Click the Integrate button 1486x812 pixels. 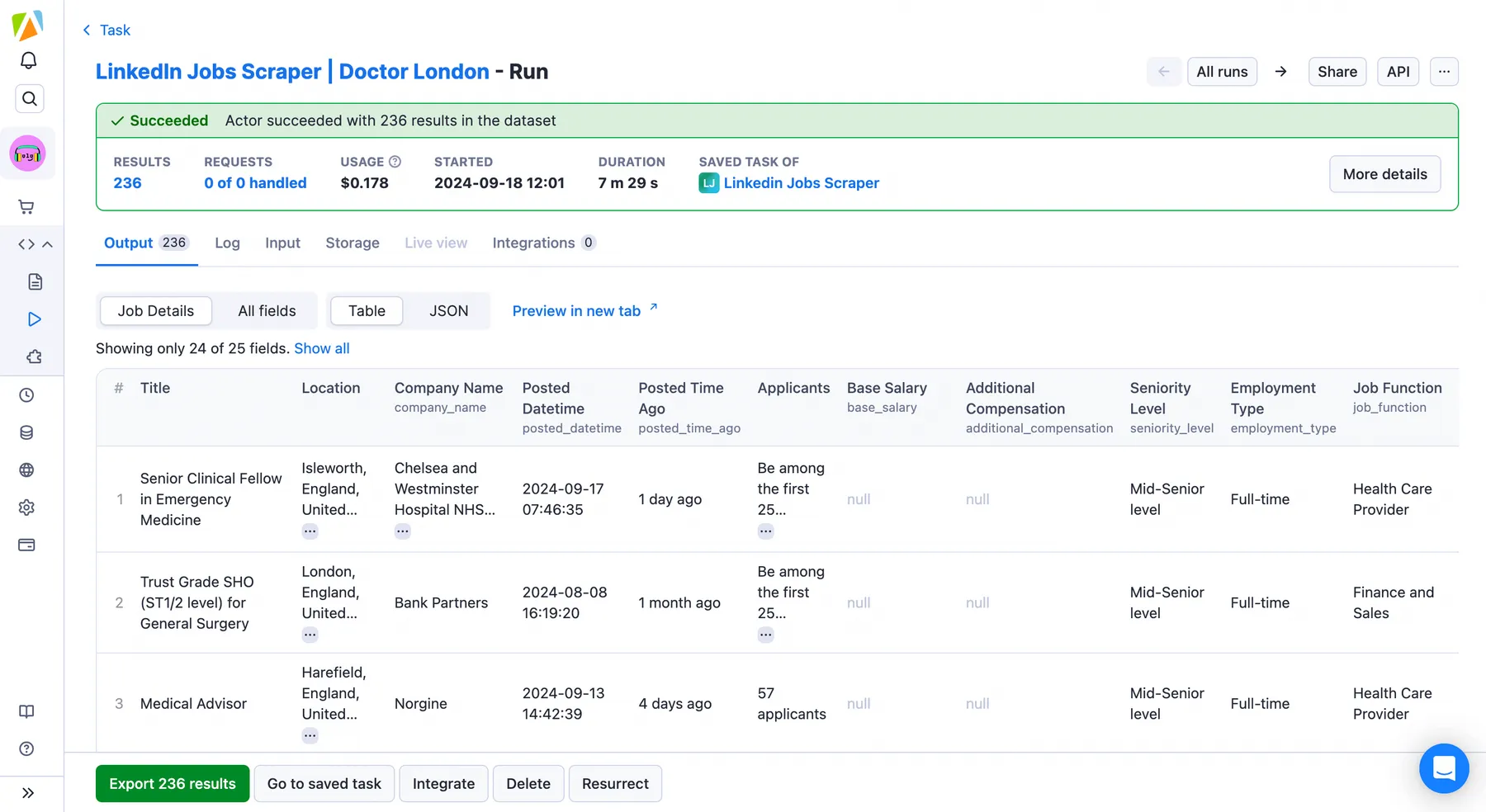(443, 784)
